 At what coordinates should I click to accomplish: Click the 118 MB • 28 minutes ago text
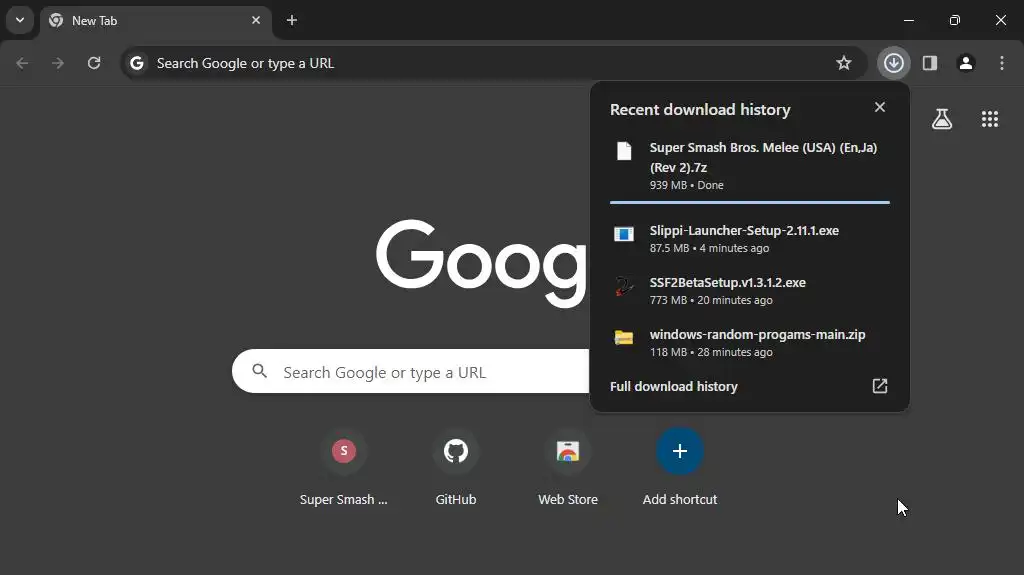click(x=711, y=352)
